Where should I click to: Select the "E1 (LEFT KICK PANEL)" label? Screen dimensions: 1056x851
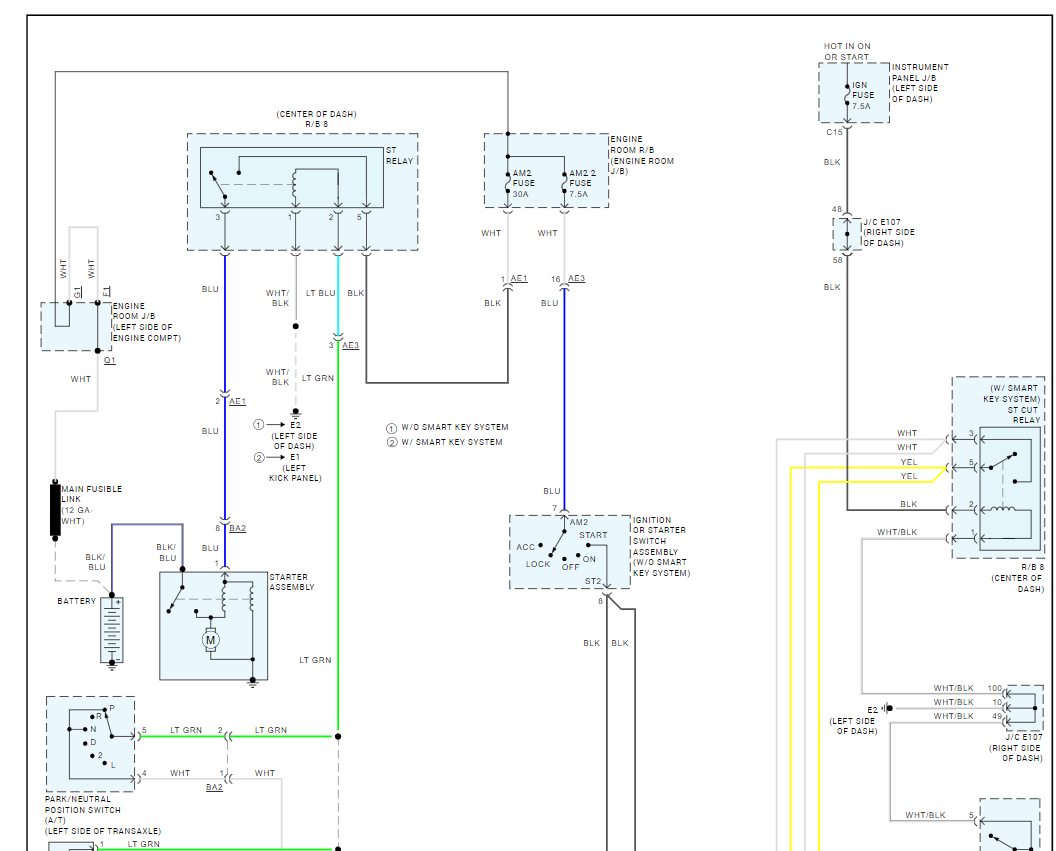coord(295,468)
